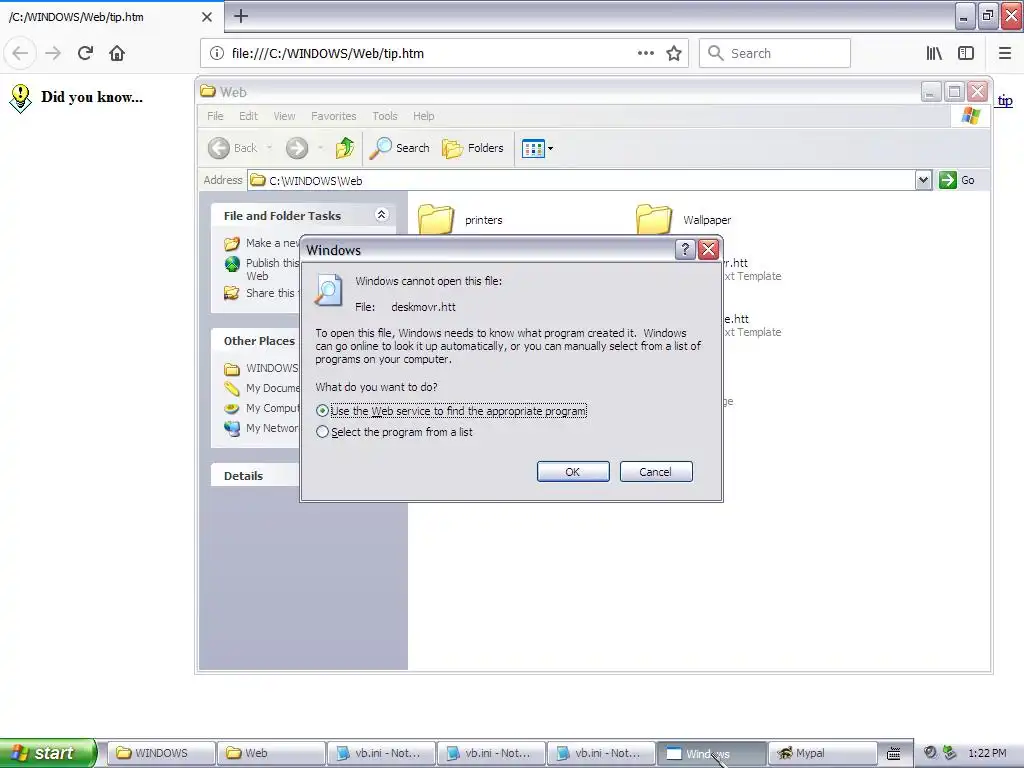Close the tip.htm browser tab
The image size is (1024, 768).
click(x=206, y=16)
